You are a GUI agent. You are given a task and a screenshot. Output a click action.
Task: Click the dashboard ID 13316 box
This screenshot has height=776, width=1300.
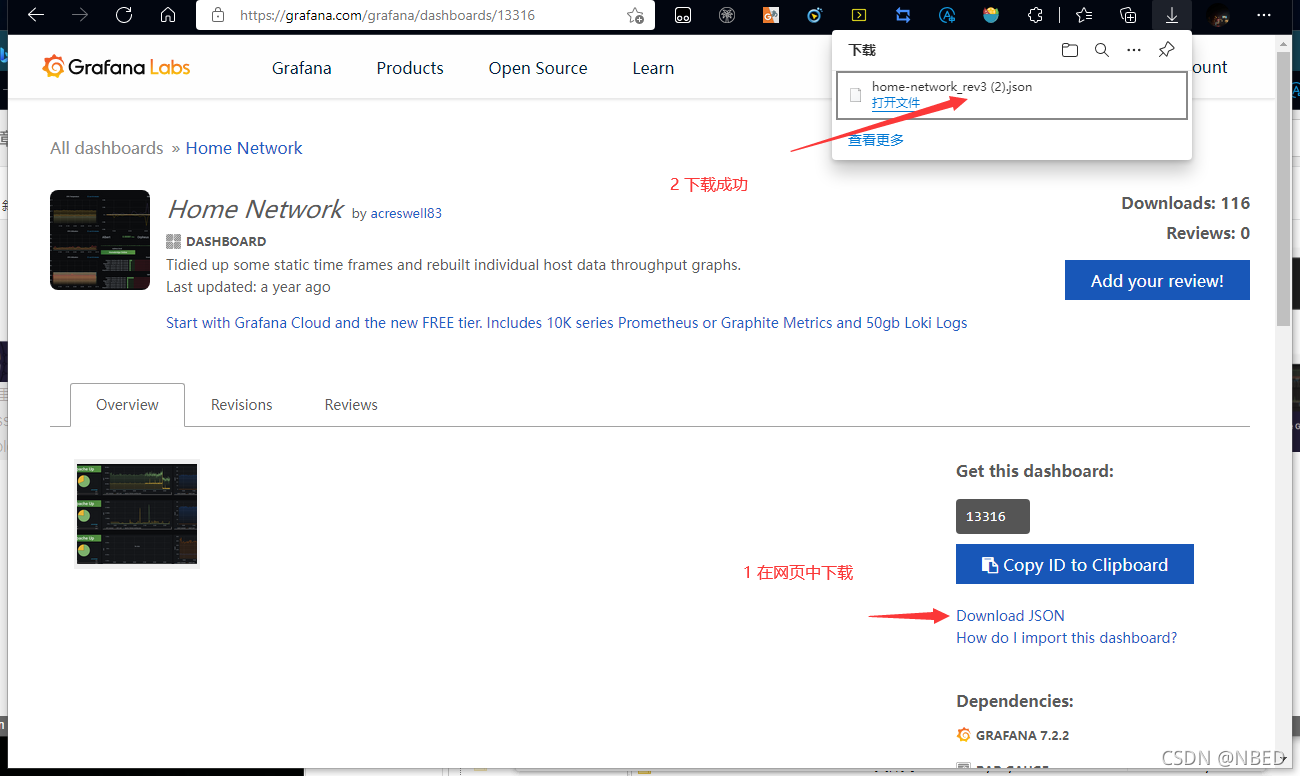993,516
